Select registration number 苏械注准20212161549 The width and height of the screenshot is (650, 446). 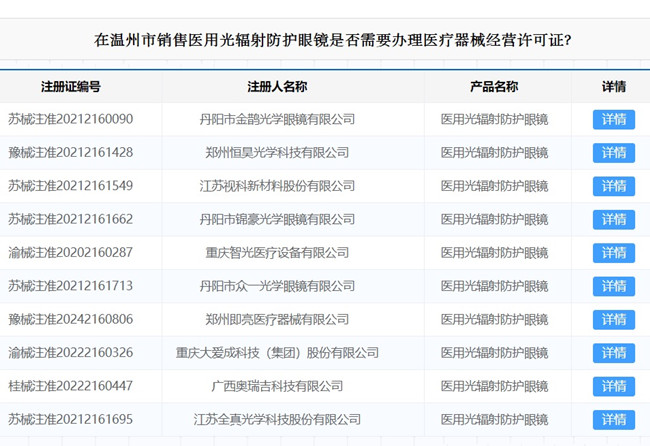click(x=70, y=186)
